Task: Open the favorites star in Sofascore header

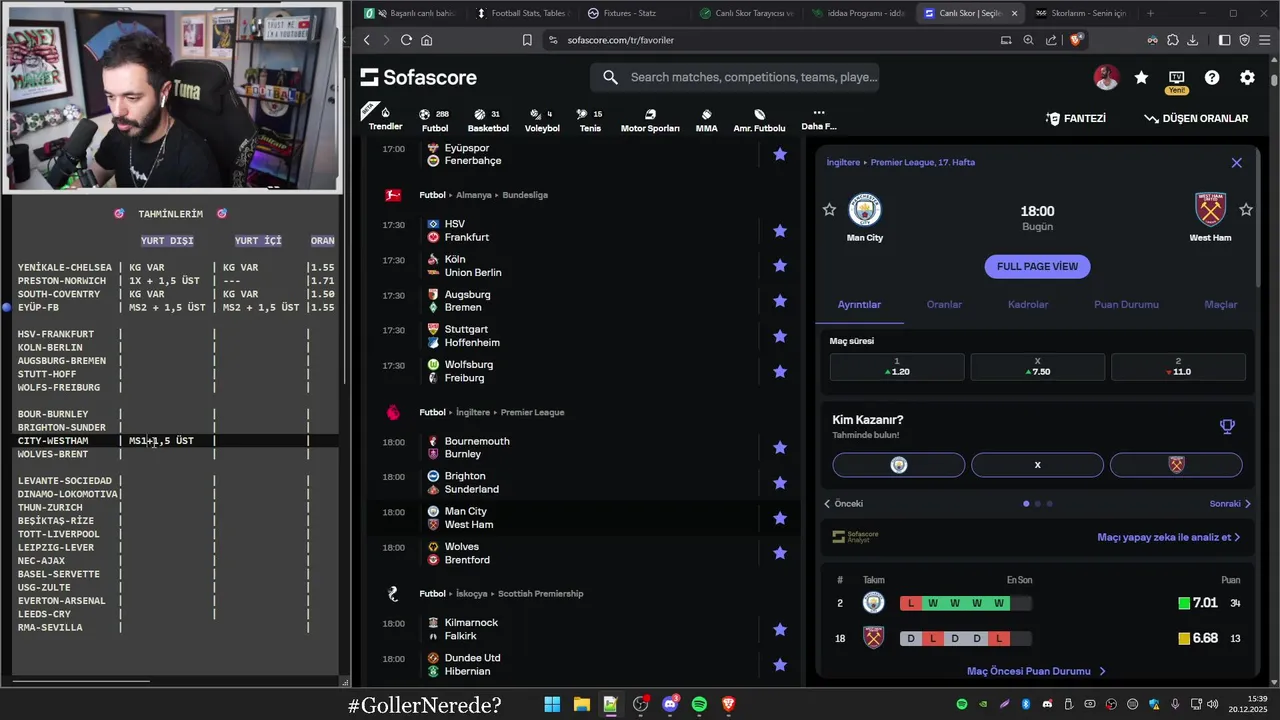Action: 1141,77
